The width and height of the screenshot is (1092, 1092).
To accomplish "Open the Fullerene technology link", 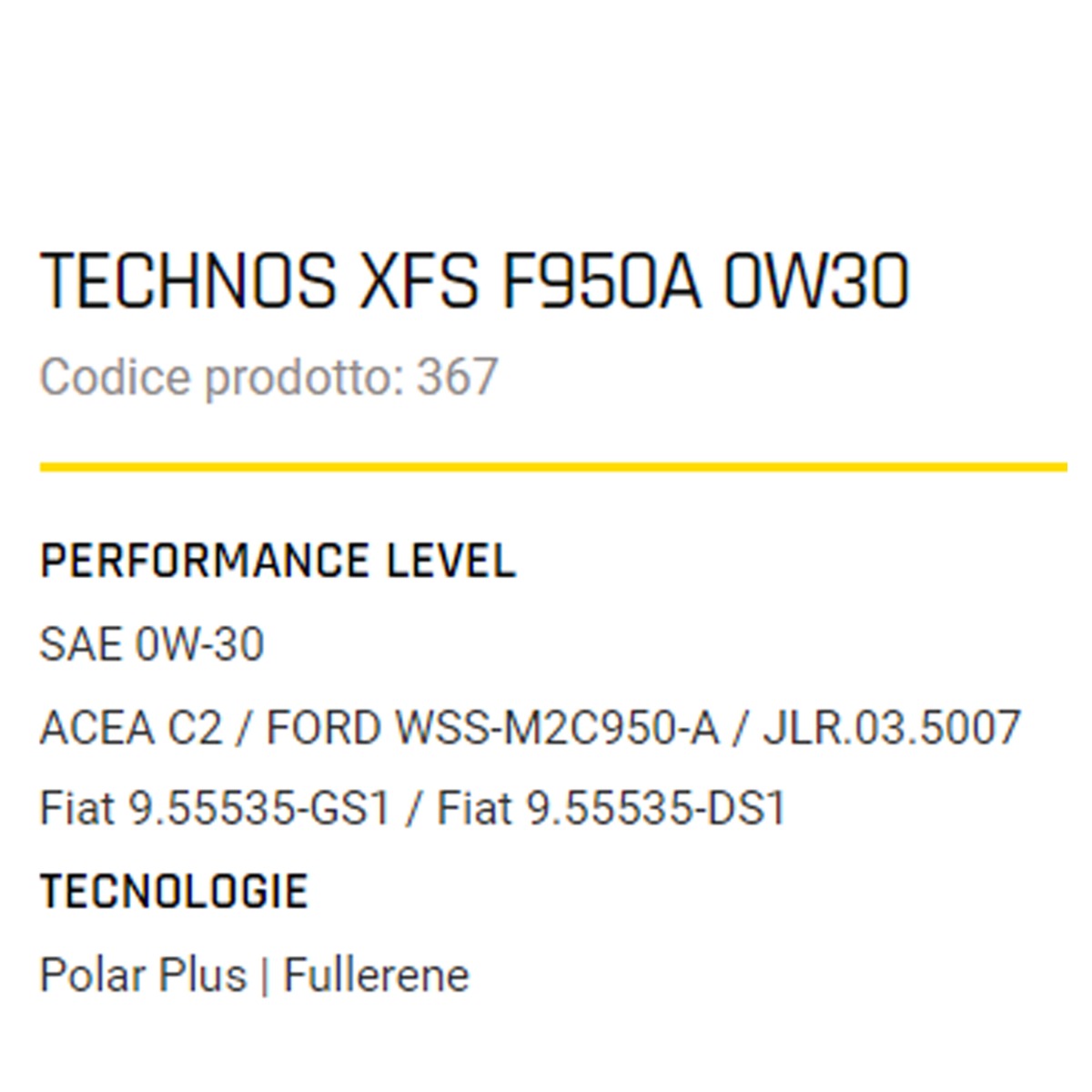I will (376, 976).
